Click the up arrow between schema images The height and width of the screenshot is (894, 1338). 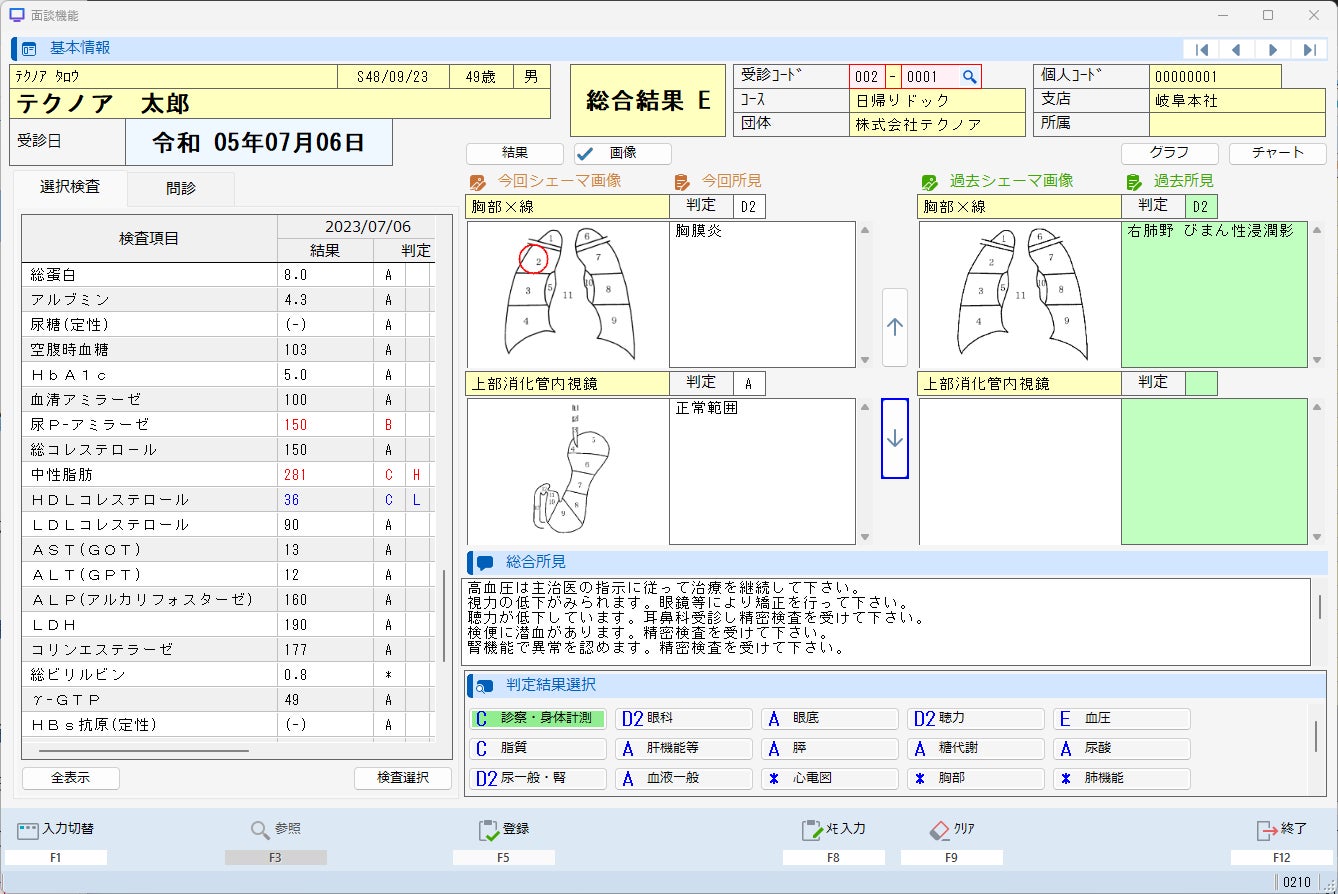coord(895,327)
